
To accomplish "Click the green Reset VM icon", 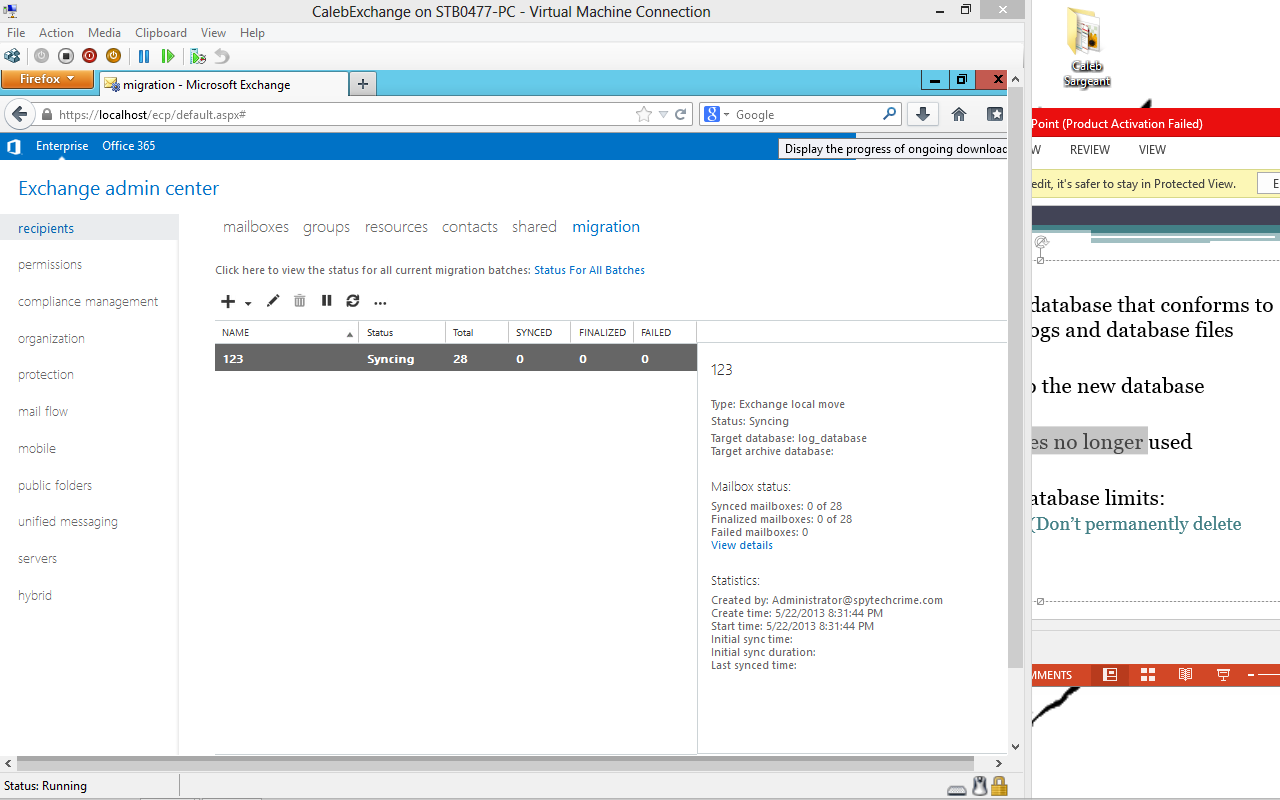I will [168, 56].
